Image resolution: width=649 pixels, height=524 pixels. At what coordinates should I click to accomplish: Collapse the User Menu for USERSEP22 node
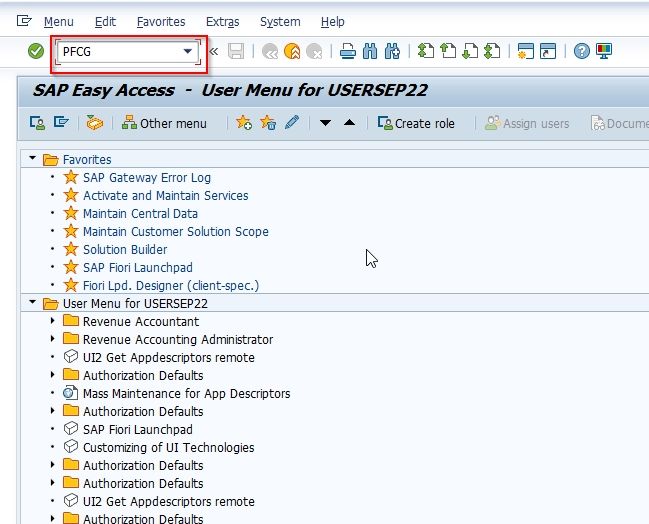click(x=32, y=302)
